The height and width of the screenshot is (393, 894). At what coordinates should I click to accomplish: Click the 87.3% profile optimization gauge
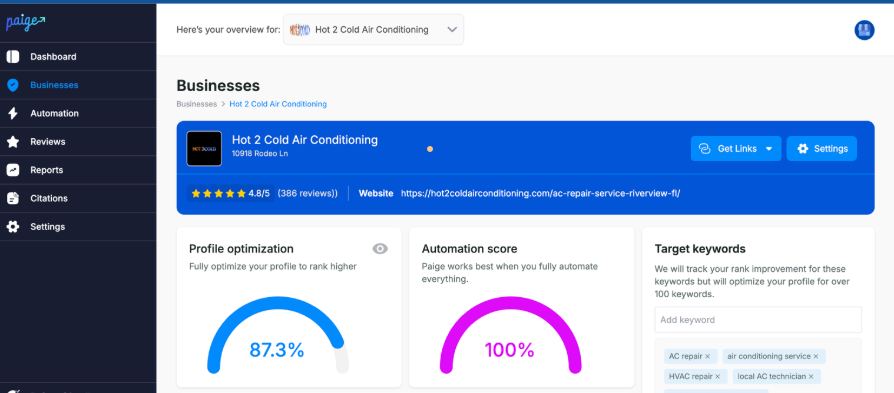278,335
